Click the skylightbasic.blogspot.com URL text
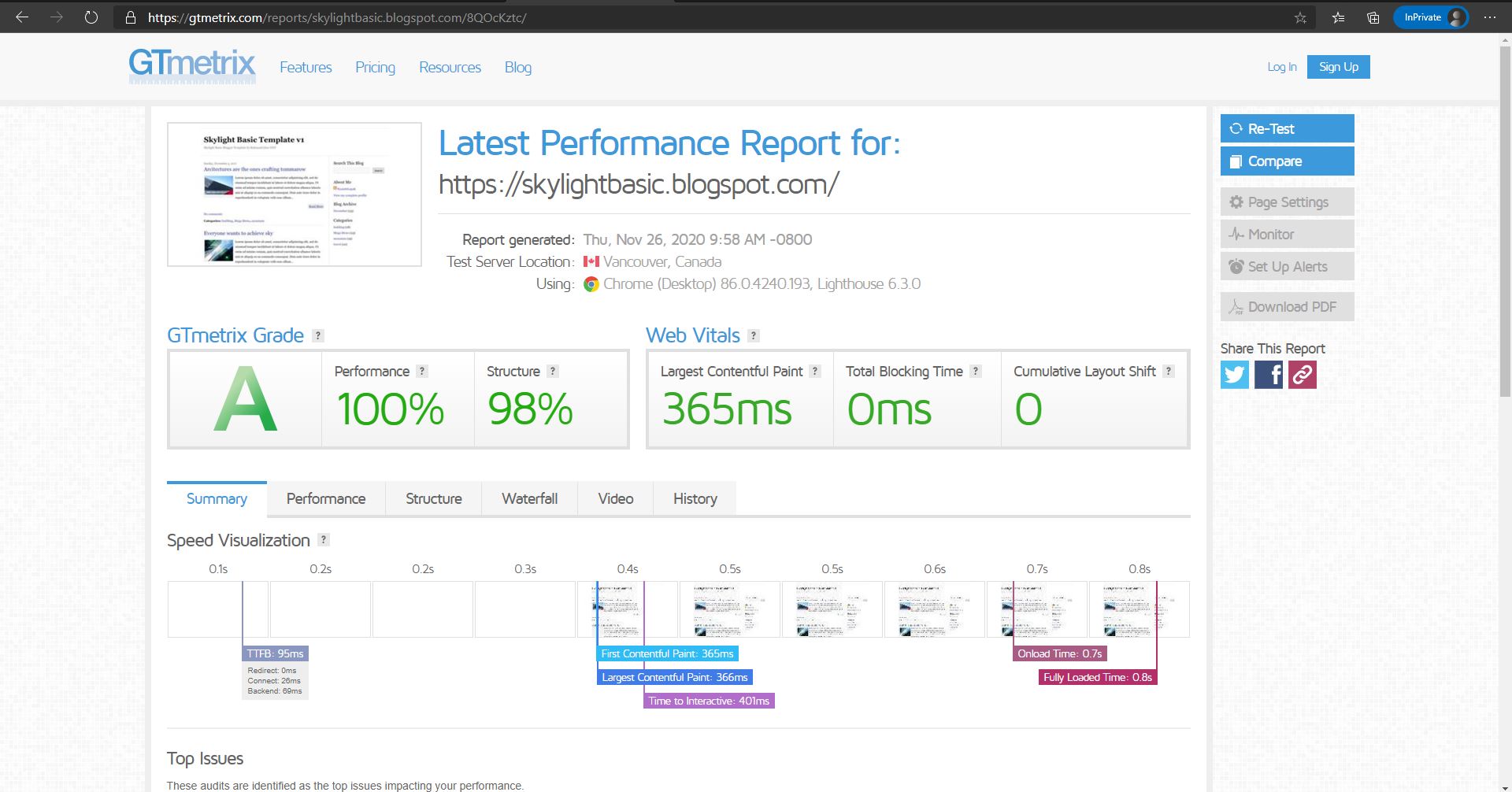The width and height of the screenshot is (1512, 792). 639,183
